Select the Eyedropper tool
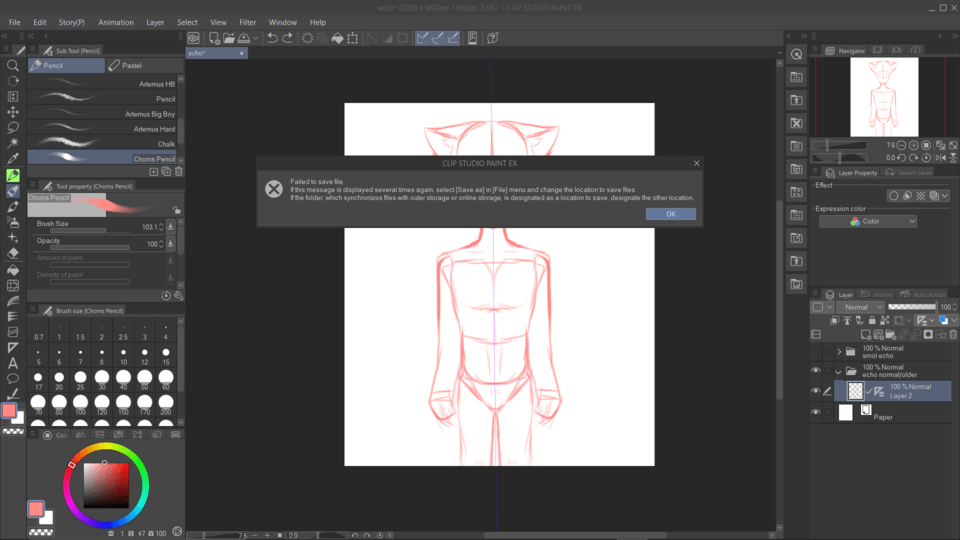This screenshot has height=540, width=960. click(12, 159)
